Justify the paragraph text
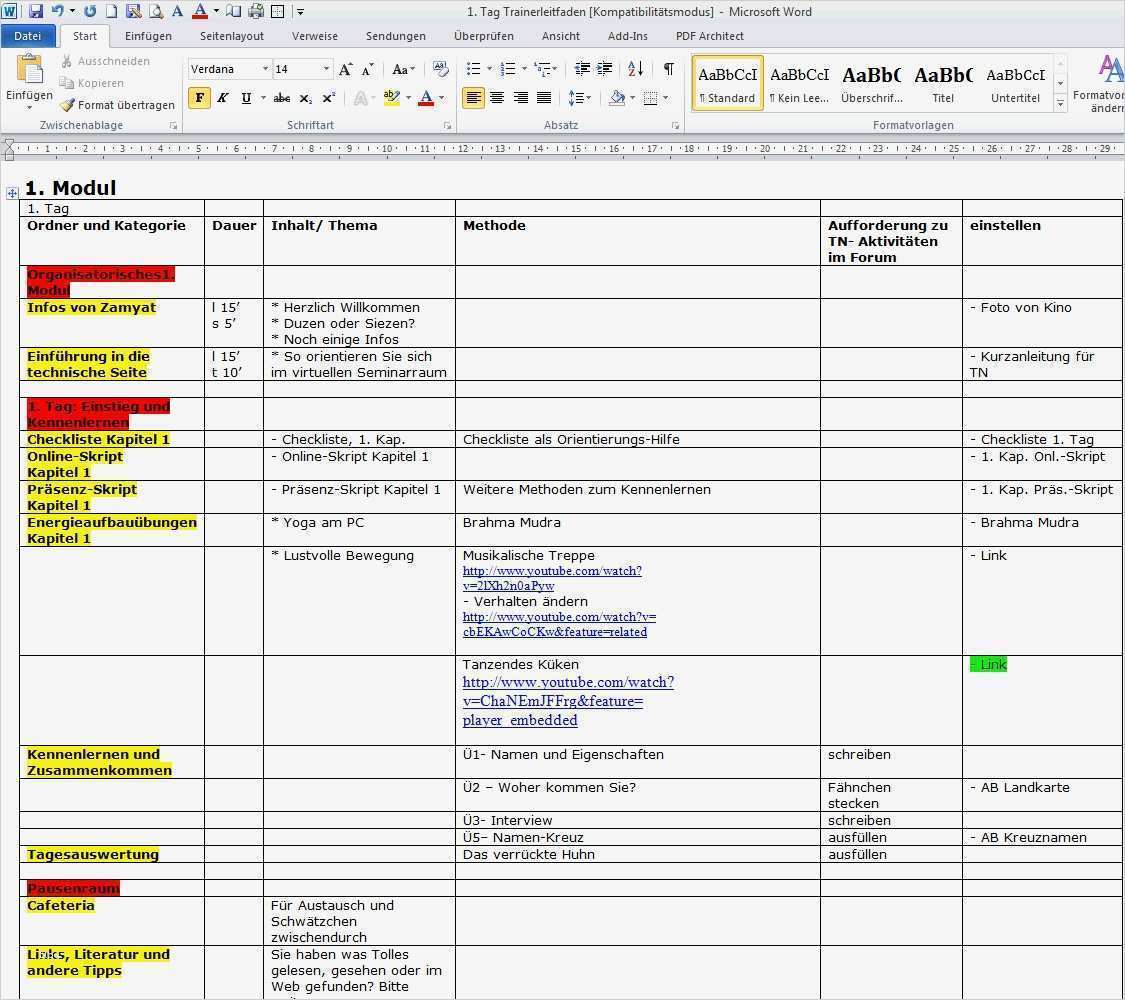 [544, 98]
